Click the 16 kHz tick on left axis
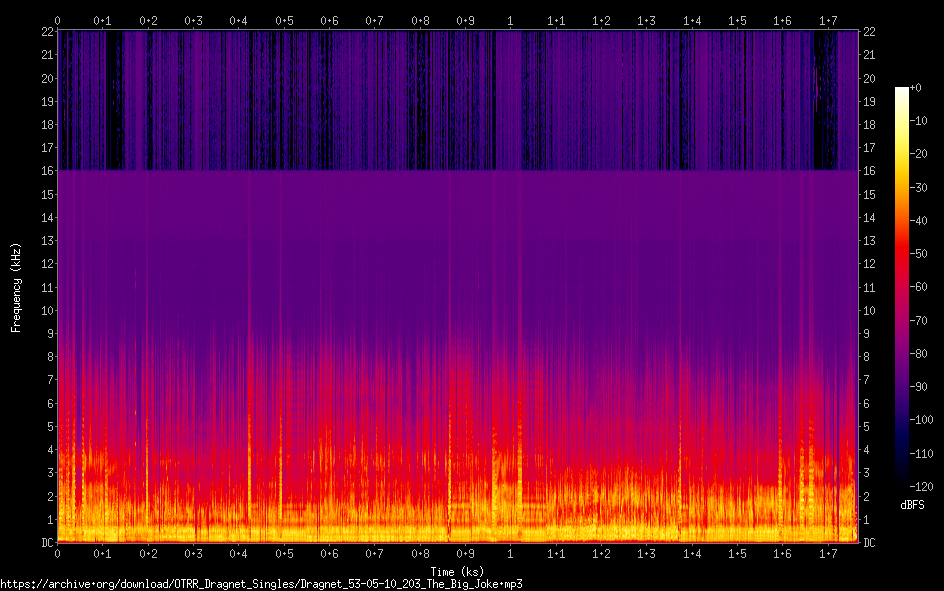944x591 pixels. [x=47, y=171]
